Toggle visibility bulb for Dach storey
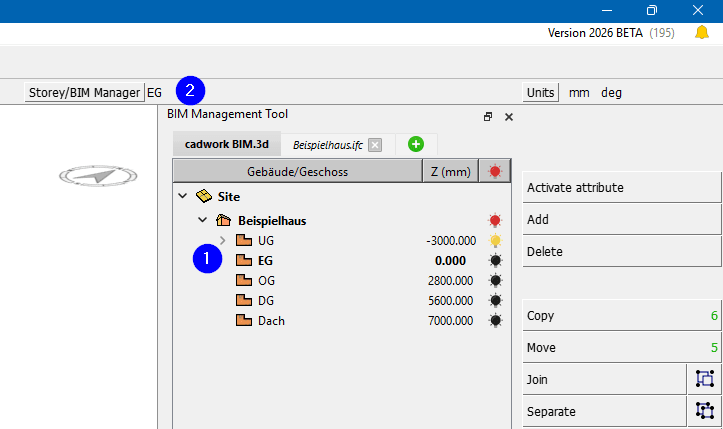723x429 pixels. [494, 321]
